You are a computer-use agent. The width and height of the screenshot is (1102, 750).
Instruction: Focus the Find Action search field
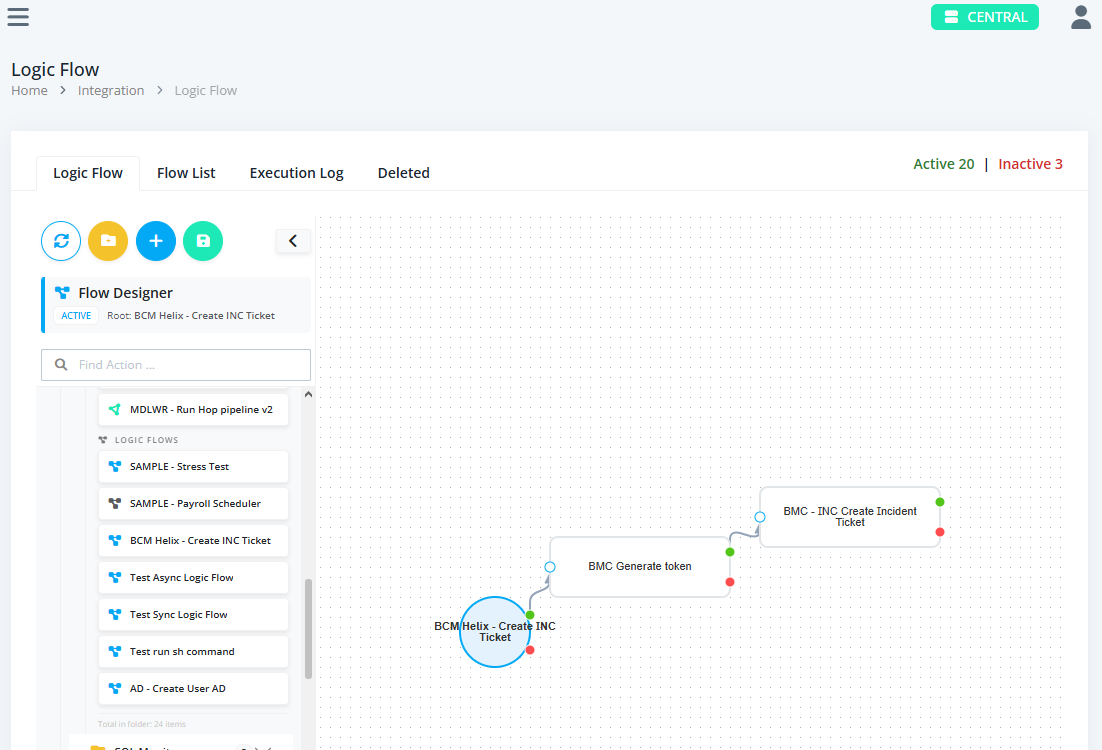(x=176, y=365)
